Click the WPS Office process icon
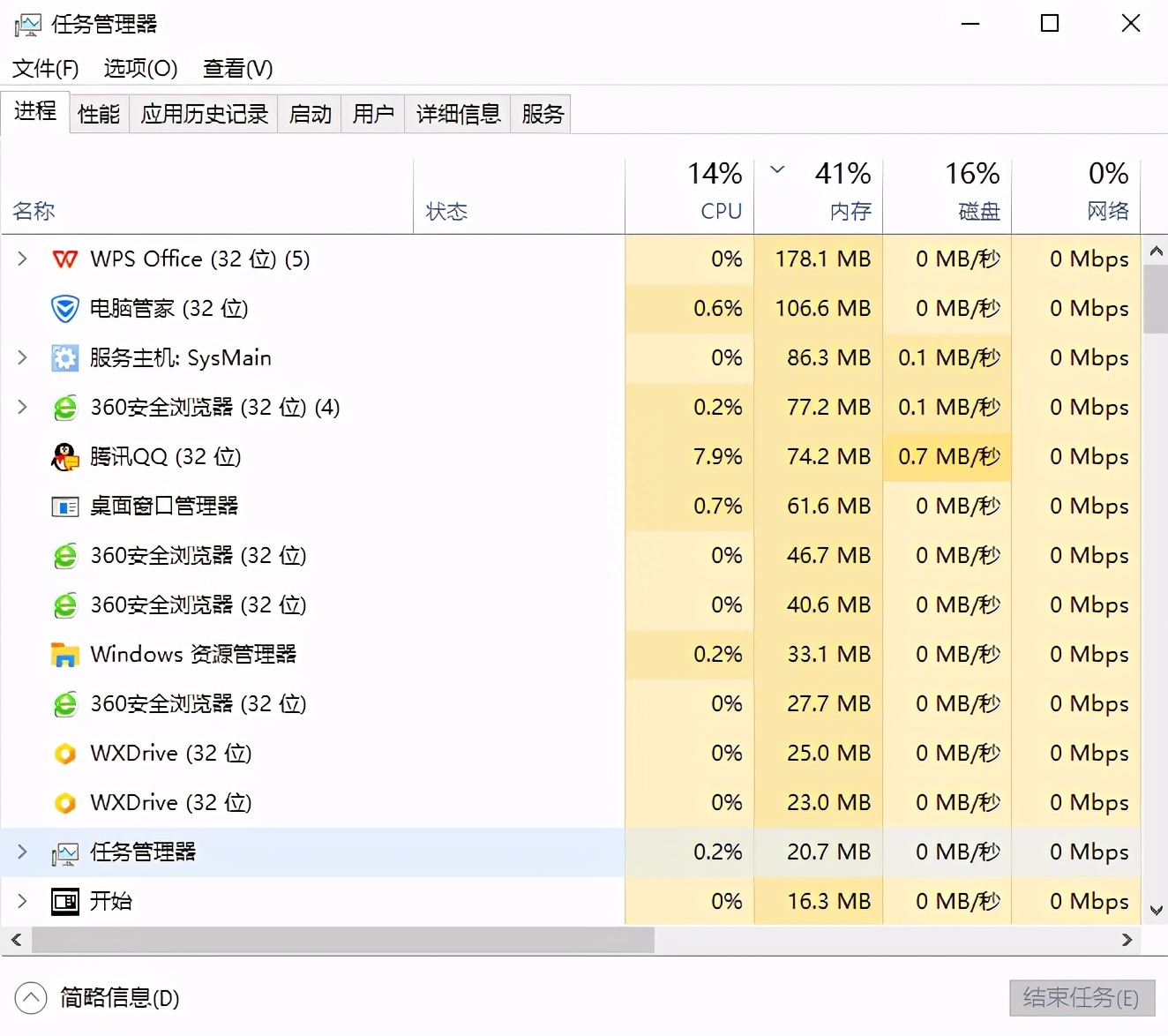The width and height of the screenshot is (1168, 1036). click(x=65, y=259)
